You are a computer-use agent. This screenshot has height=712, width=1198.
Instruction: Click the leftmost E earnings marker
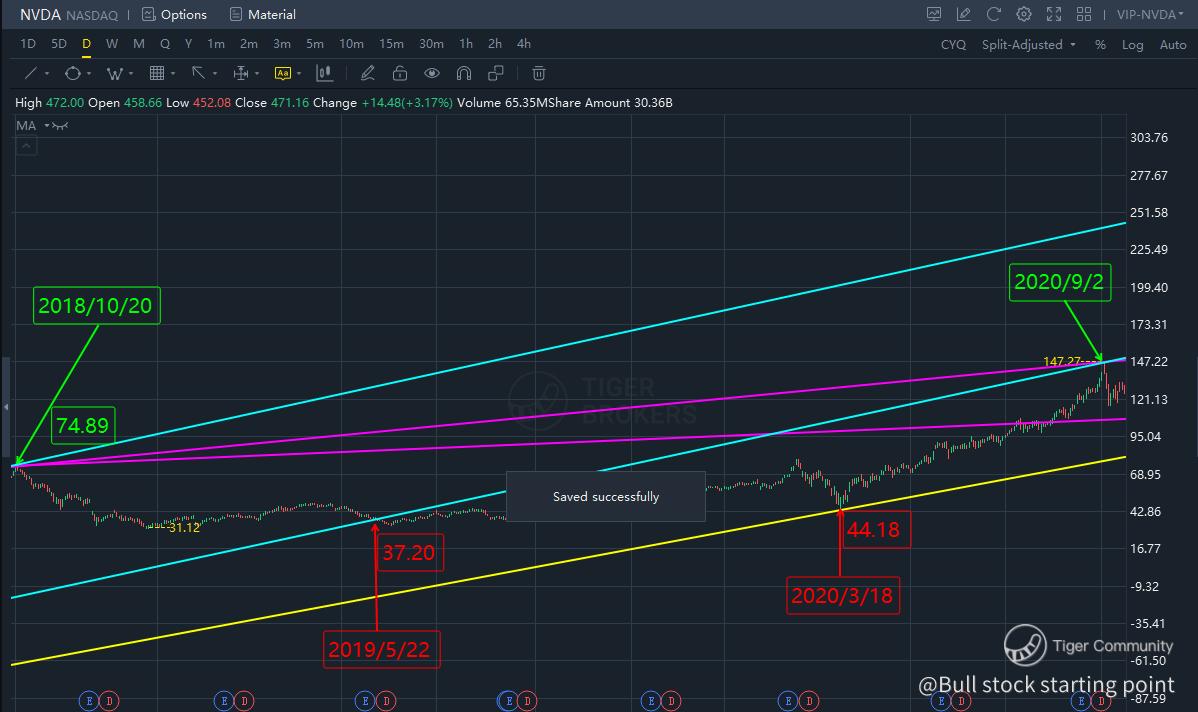point(89,701)
